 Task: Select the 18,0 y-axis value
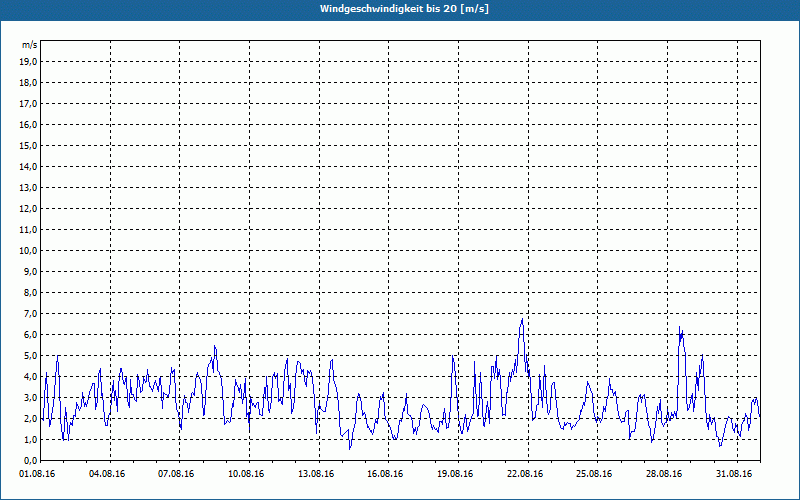[28, 83]
